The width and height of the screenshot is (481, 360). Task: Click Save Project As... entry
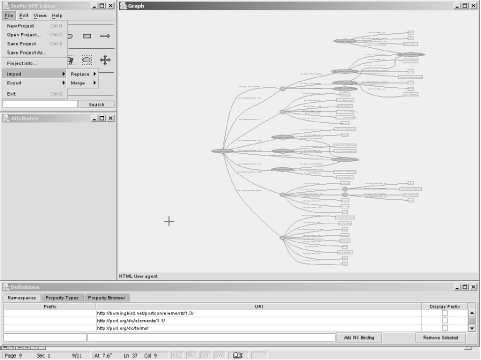pos(34,53)
